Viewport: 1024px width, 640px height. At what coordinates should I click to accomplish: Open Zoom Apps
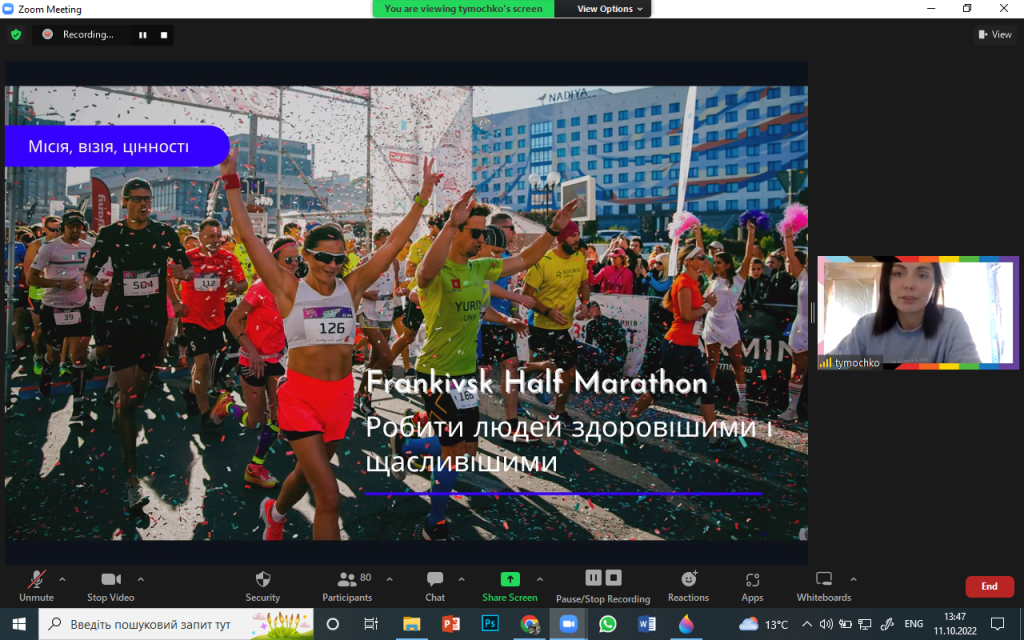(x=752, y=580)
